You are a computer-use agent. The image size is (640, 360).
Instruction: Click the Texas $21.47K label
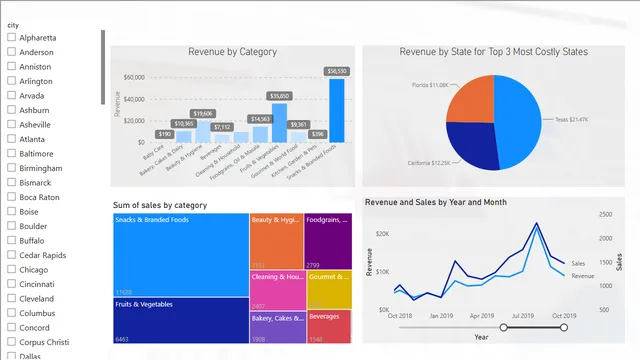pos(571,120)
